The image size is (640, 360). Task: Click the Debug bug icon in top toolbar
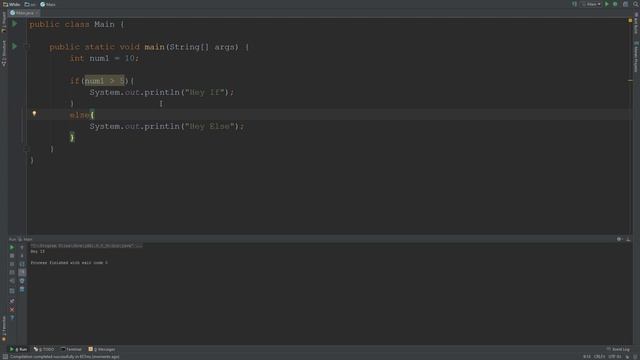click(x=615, y=4)
